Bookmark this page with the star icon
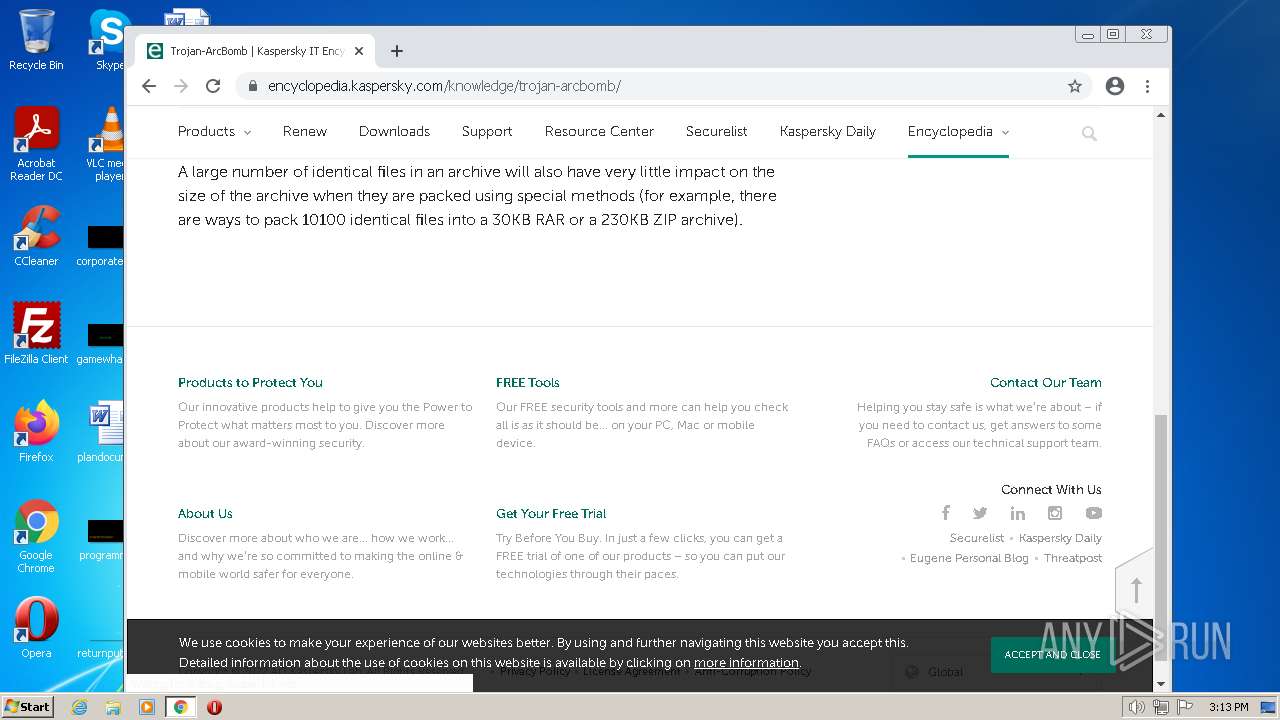Screen dimensions: 1280x720 coord(1075,86)
